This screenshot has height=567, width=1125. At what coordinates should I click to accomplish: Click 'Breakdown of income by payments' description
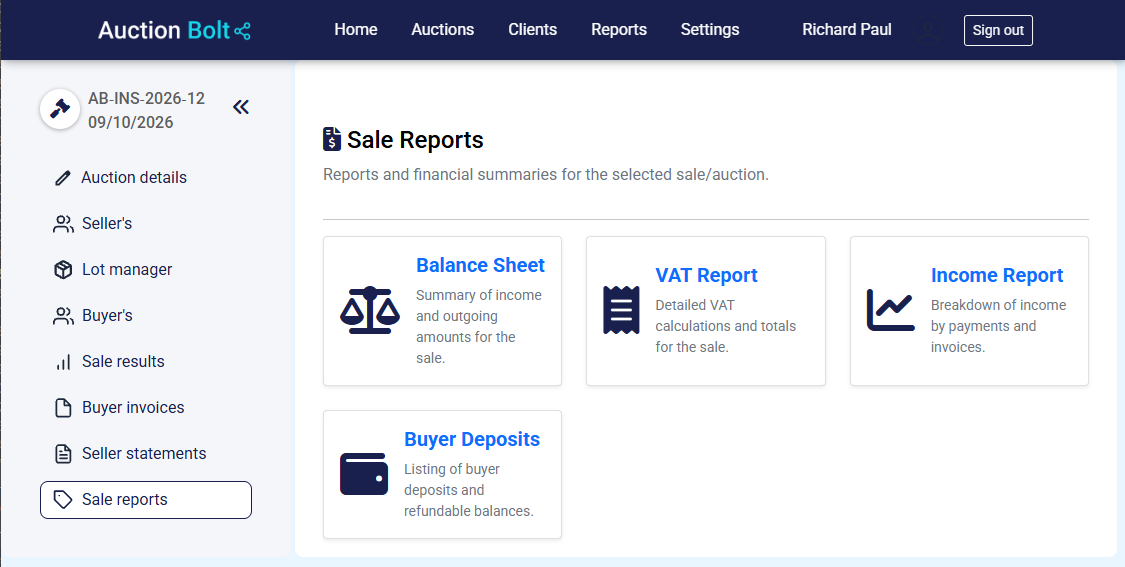(x=998, y=326)
